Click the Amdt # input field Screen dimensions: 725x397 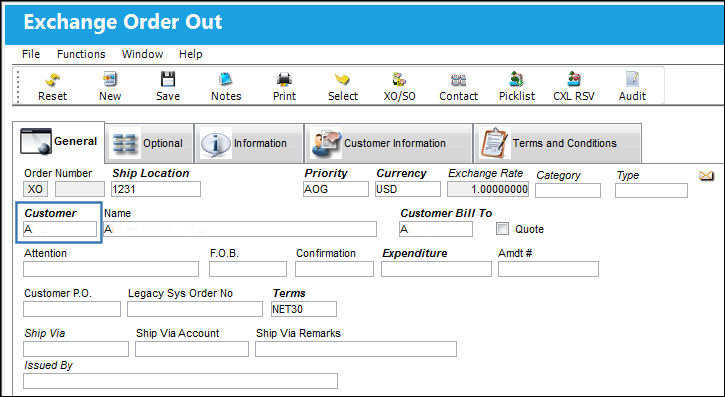[x=548, y=269]
